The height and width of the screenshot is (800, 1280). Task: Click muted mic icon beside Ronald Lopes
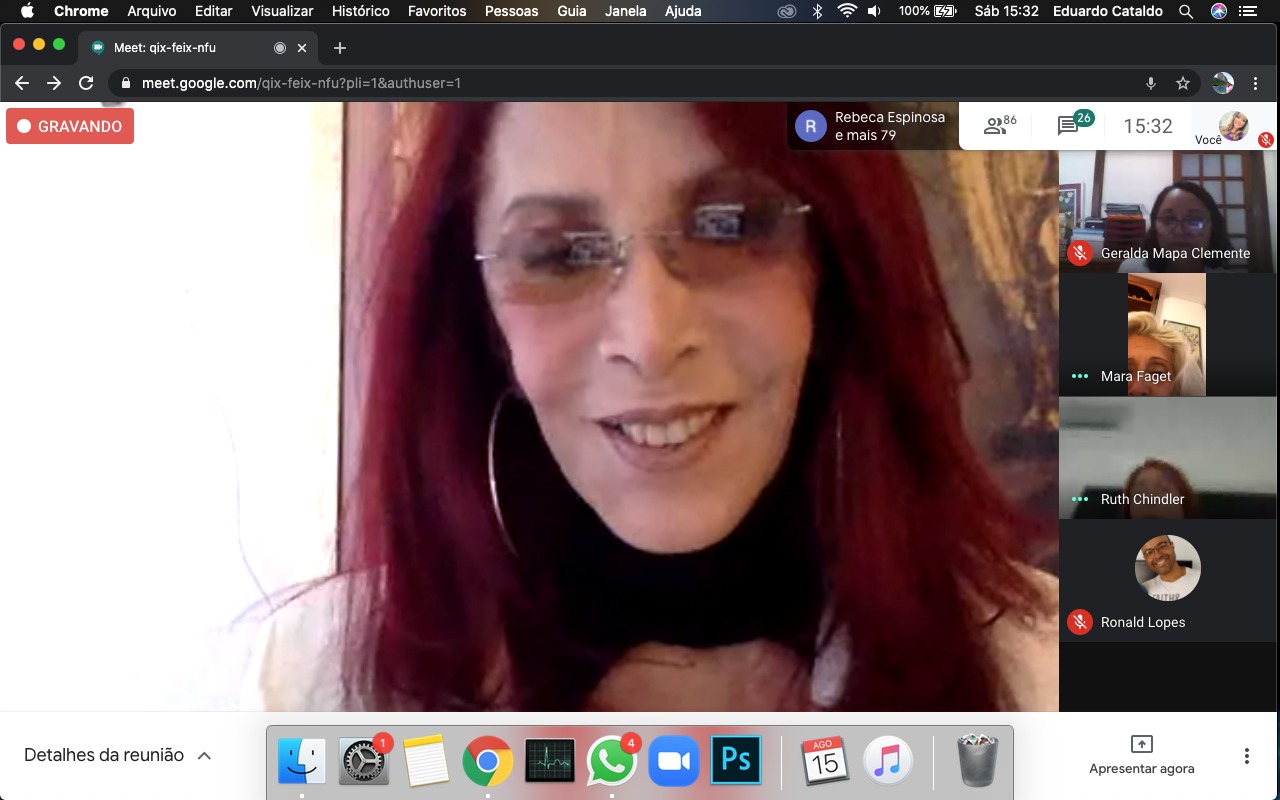click(x=1079, y=622)
